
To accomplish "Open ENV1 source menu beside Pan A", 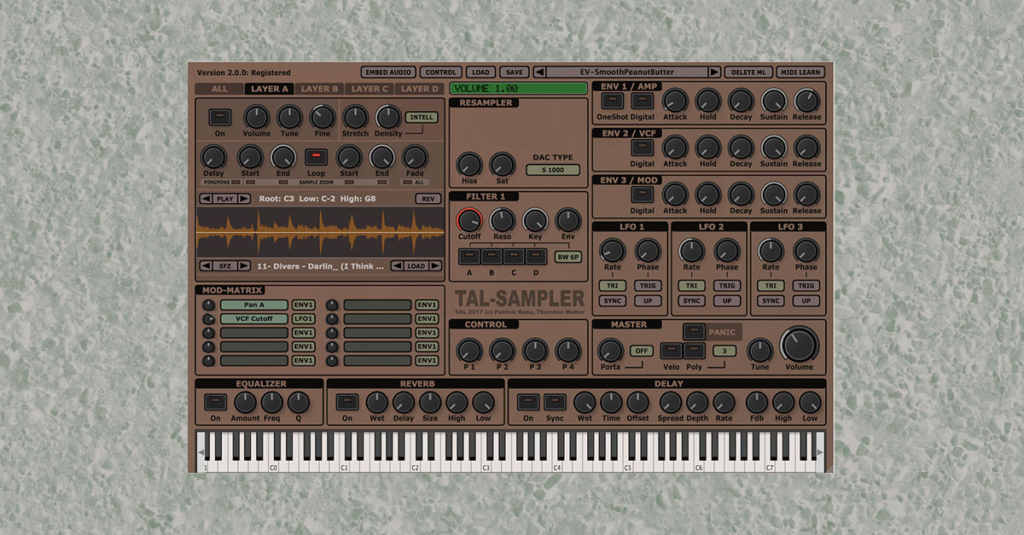I will coord(303,305).
